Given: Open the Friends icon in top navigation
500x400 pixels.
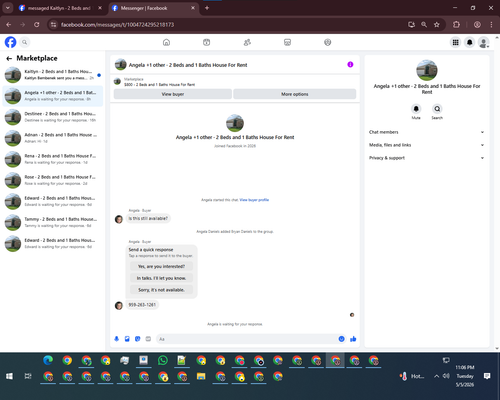Looking at the screenshot, I should [247, 42].
